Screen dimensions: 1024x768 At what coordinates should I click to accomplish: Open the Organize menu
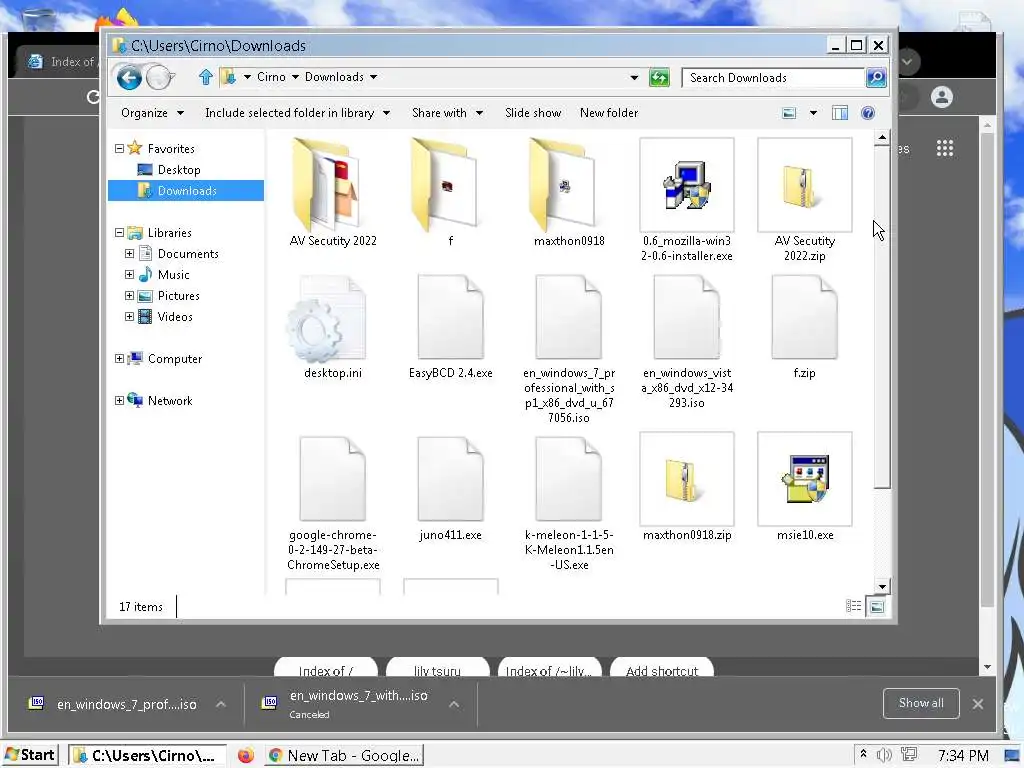(x=152, y=113)
